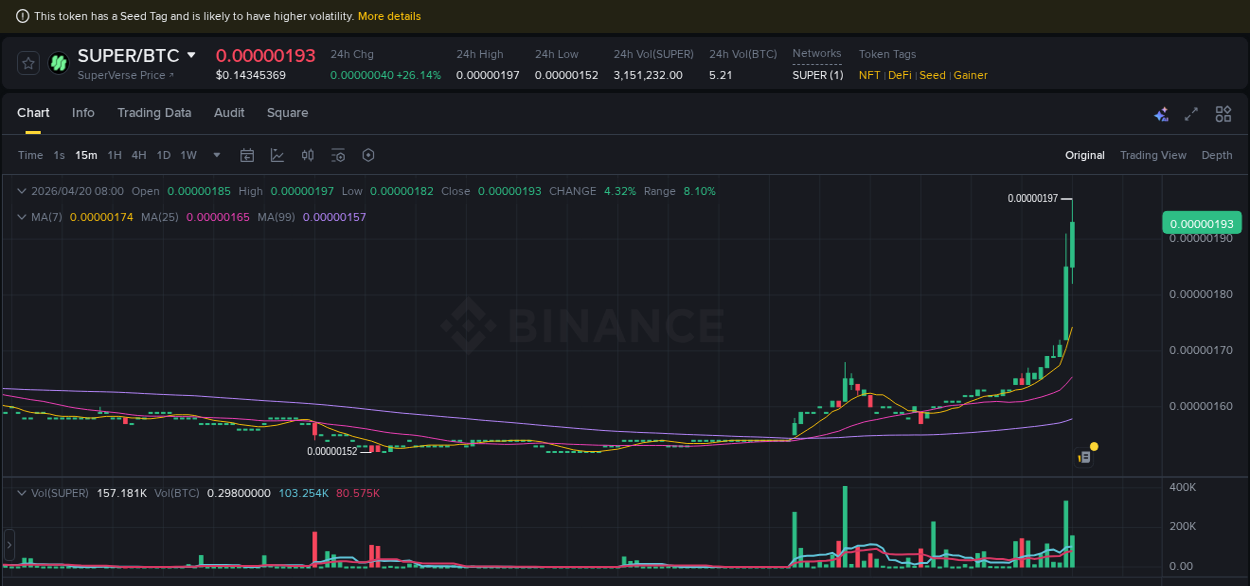Click the MA(99) value 0.00000157
The image size is (1250, 586).
tap(334, 217)
